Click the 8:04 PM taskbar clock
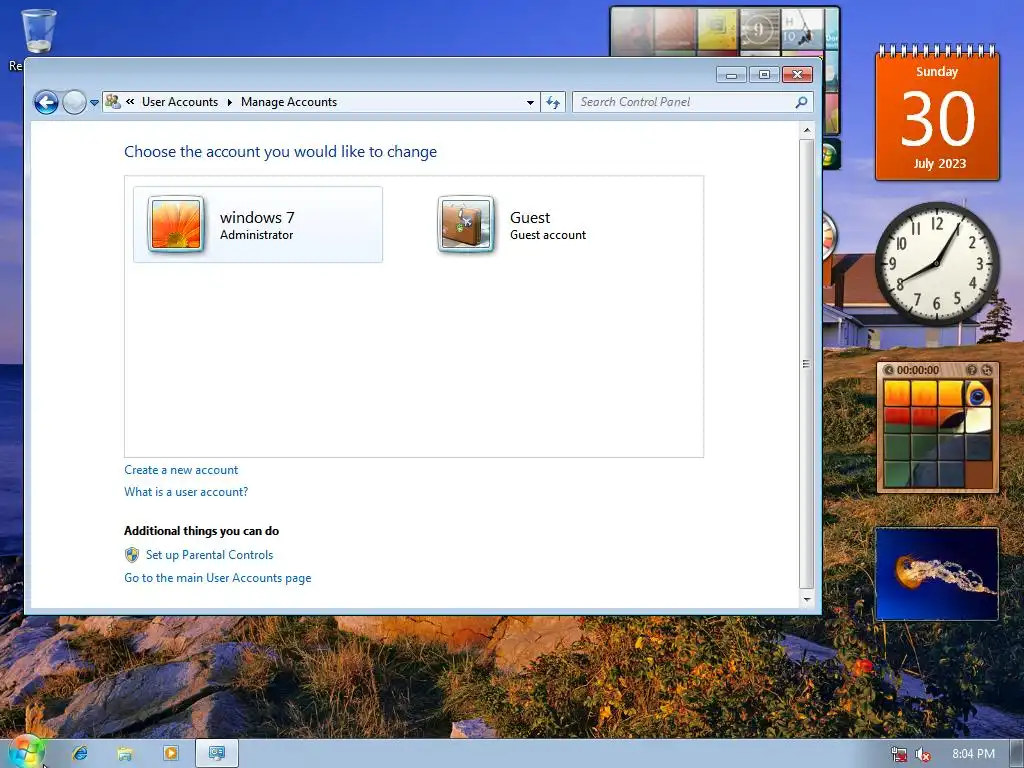The image size is (1024, 768). (973, 754)
